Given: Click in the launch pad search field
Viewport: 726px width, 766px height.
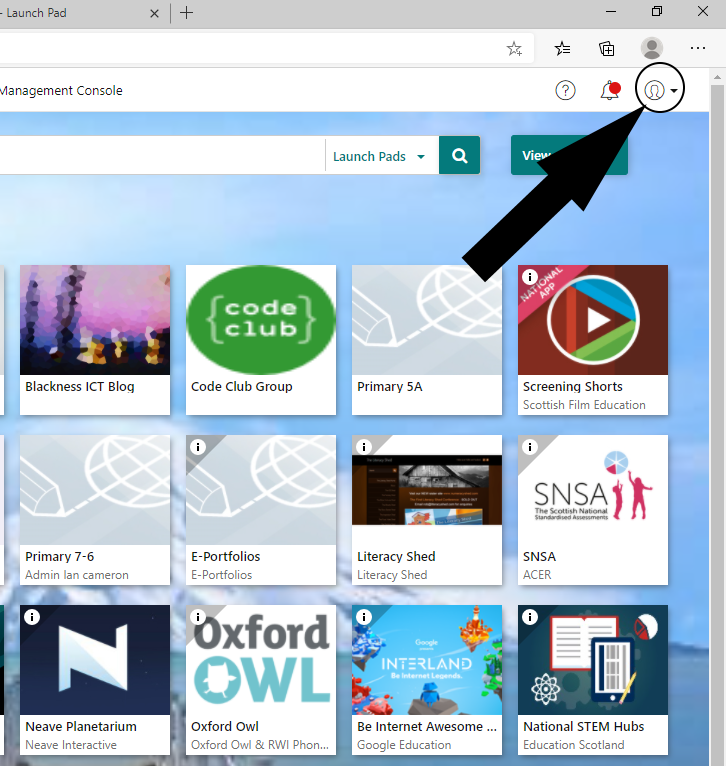Looking at the screenshot, I should [x=161, y=155].
